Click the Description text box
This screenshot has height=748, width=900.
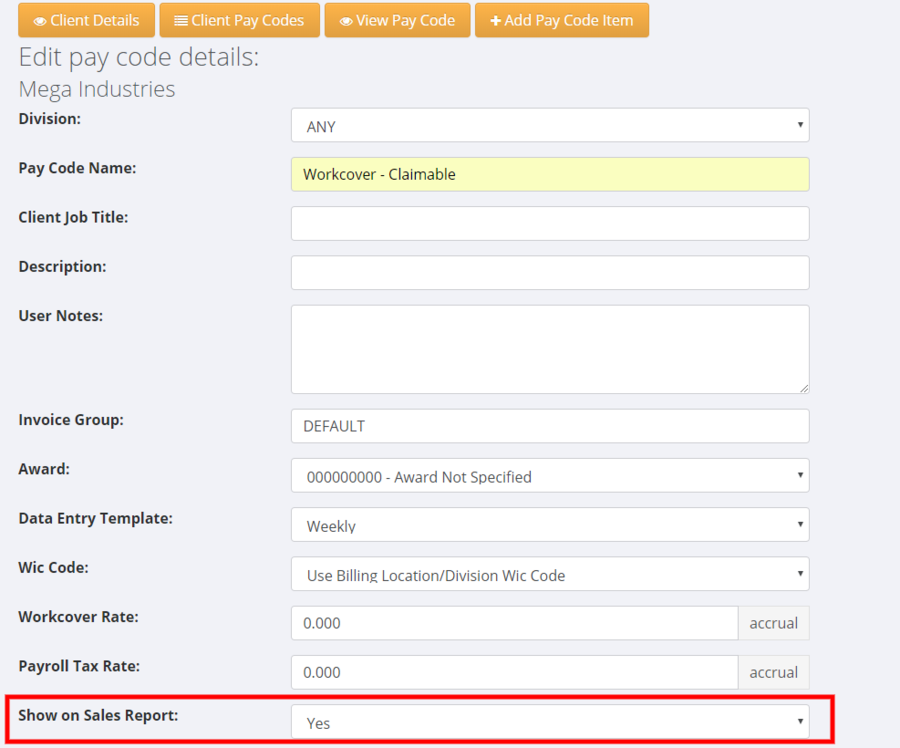[549, 273]
